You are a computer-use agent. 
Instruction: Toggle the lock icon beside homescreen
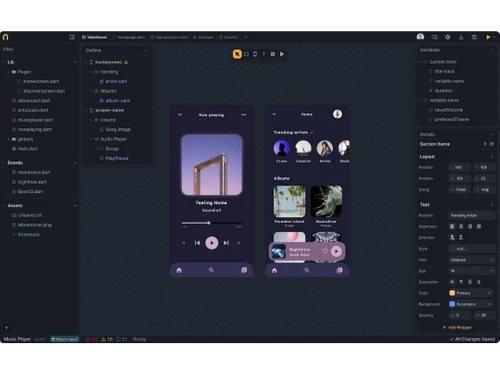[126, 62]
